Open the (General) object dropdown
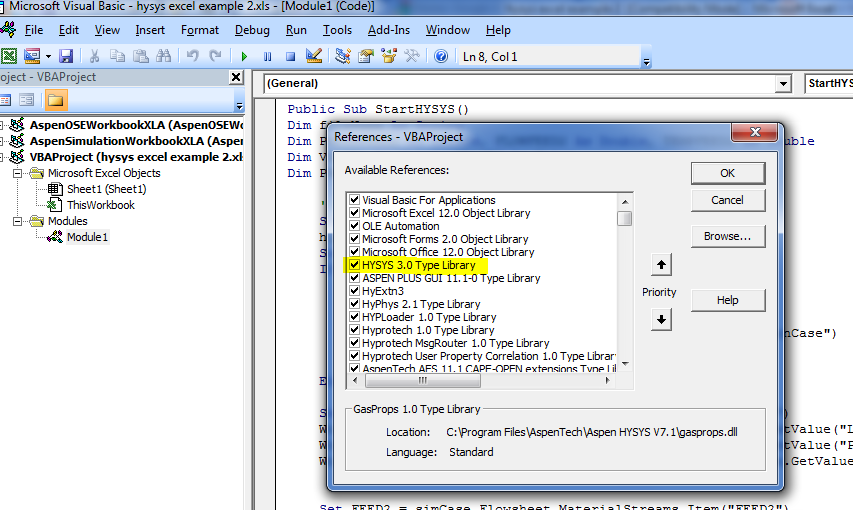The width and height of the screenshot is (853, 510). pyautogui.click(x=783, y=84)
